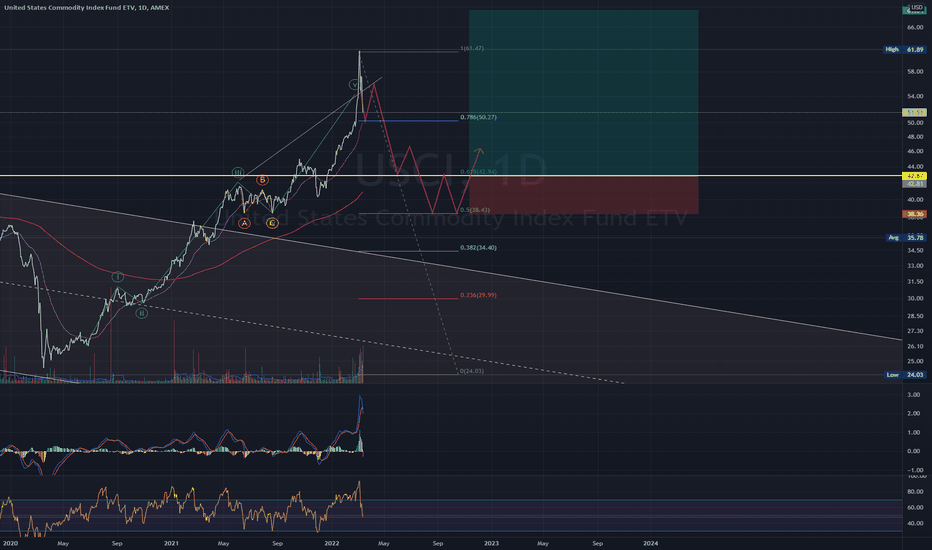Click the Low 24.03 label

(905, 375)
